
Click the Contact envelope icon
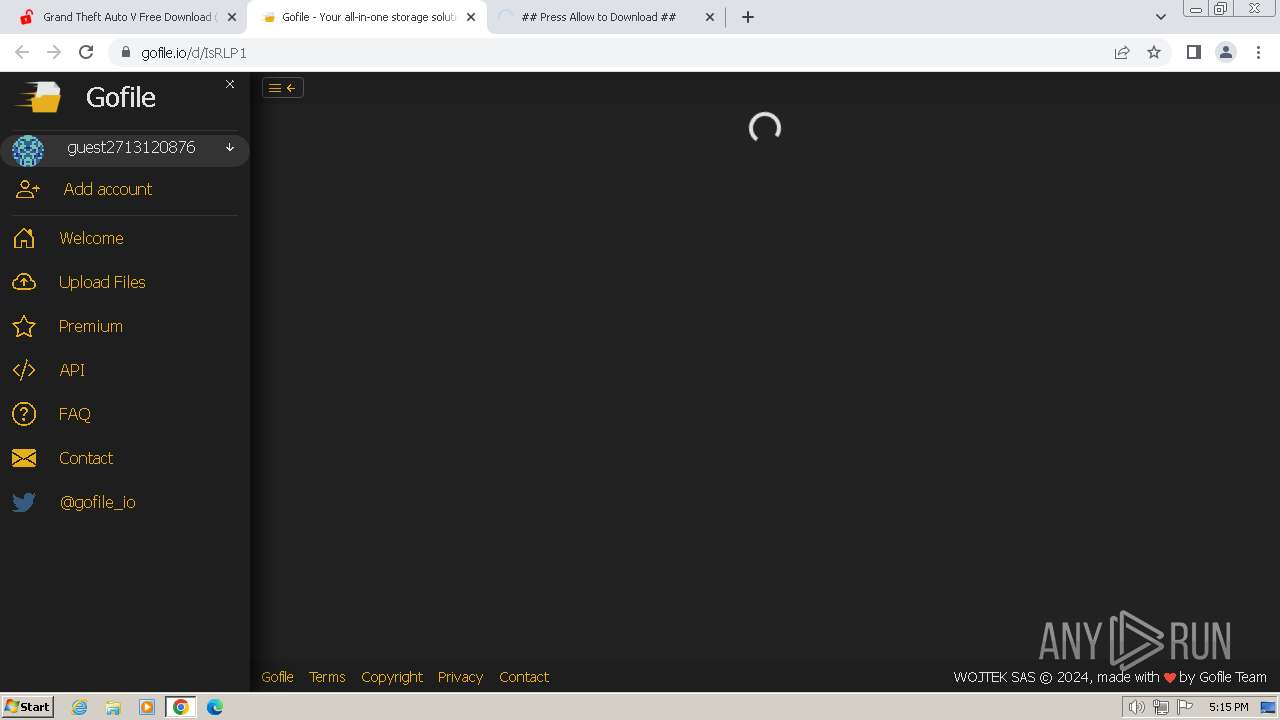click(24, 458)
